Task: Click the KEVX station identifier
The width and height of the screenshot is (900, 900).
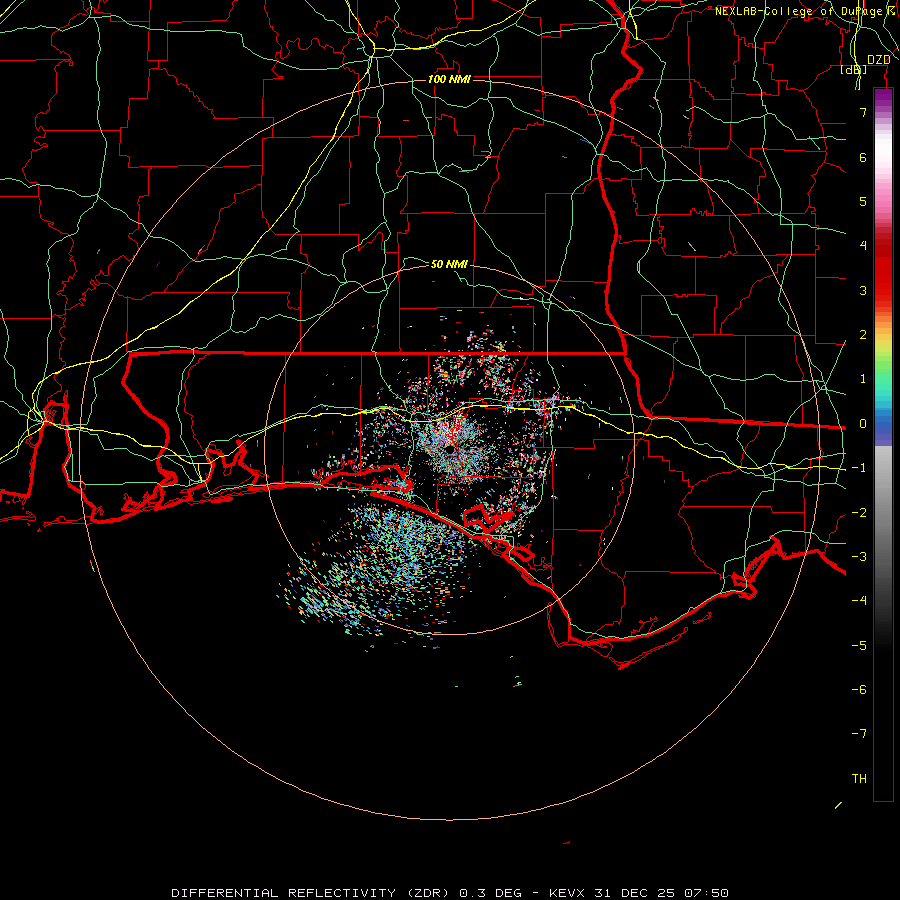Action: click(567, 893)
